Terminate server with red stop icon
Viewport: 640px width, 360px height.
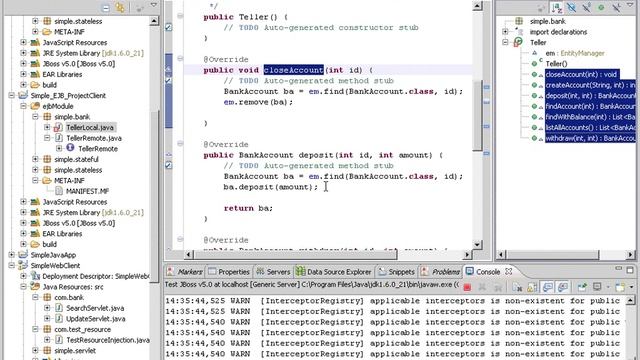click(467, 288)
